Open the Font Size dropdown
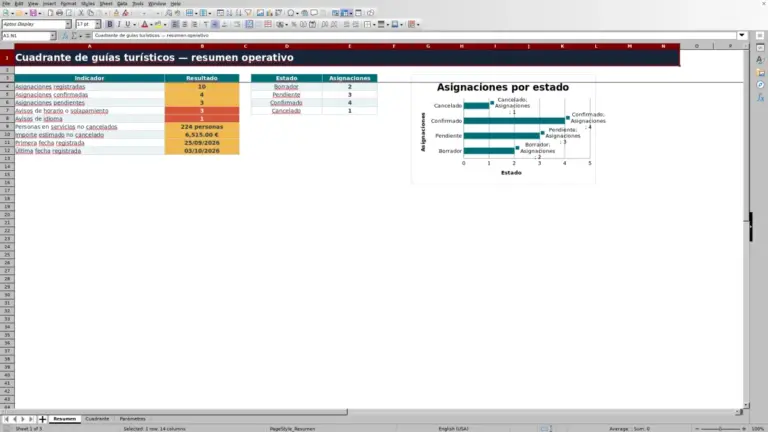This screenshot has width=768, height=432. pos(97,24)
